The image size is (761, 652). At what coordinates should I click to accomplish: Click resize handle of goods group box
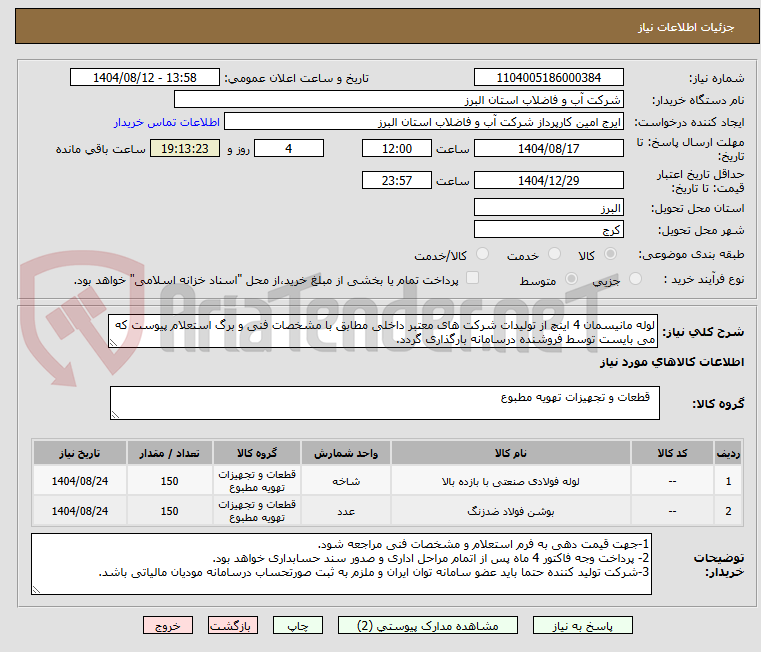[115, 415]
